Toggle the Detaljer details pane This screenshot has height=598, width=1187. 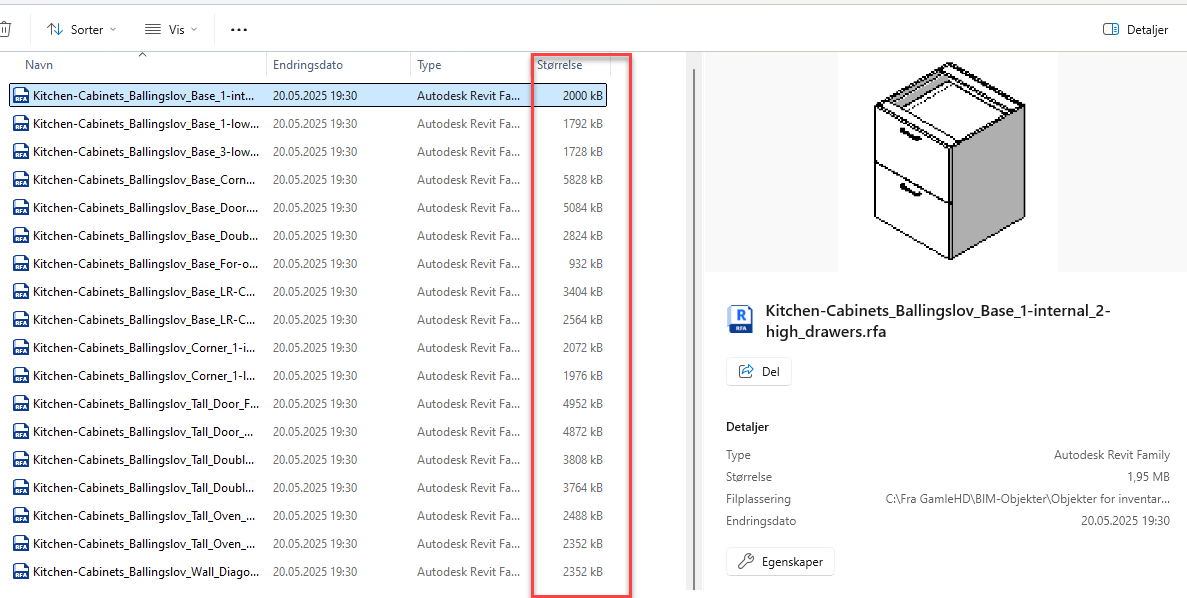coord(1136,30)
